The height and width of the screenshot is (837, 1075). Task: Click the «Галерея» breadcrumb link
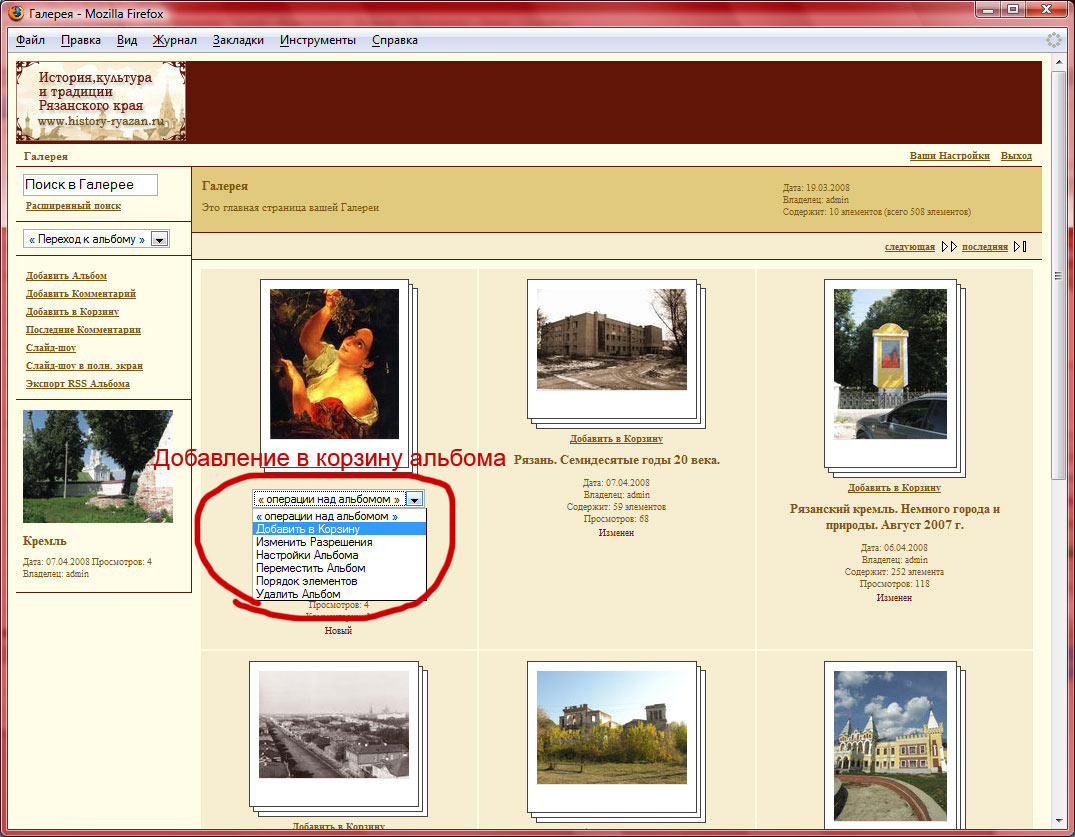click(x=46, y=156)
